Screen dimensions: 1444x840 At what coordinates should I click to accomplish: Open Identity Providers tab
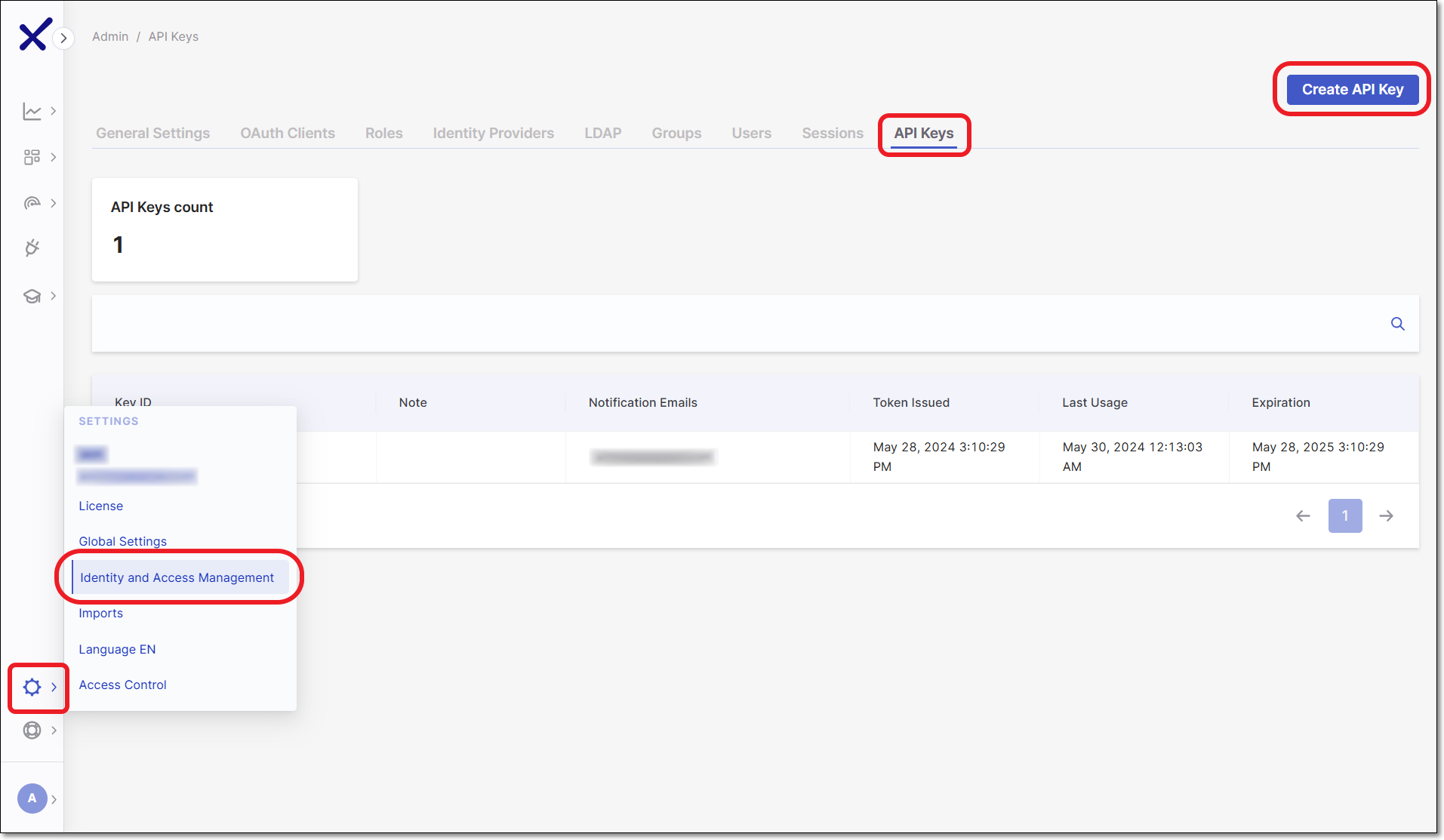[x=494, y=133]
